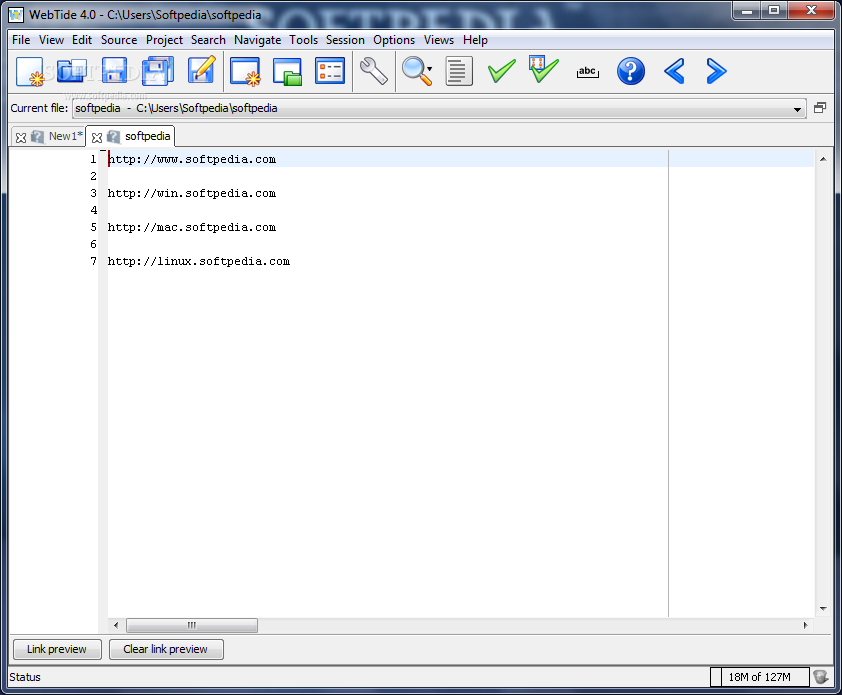Viewport: 842px width, 695px height.
Task: Click the garbage collection trash icon
Action: point(821,677)
